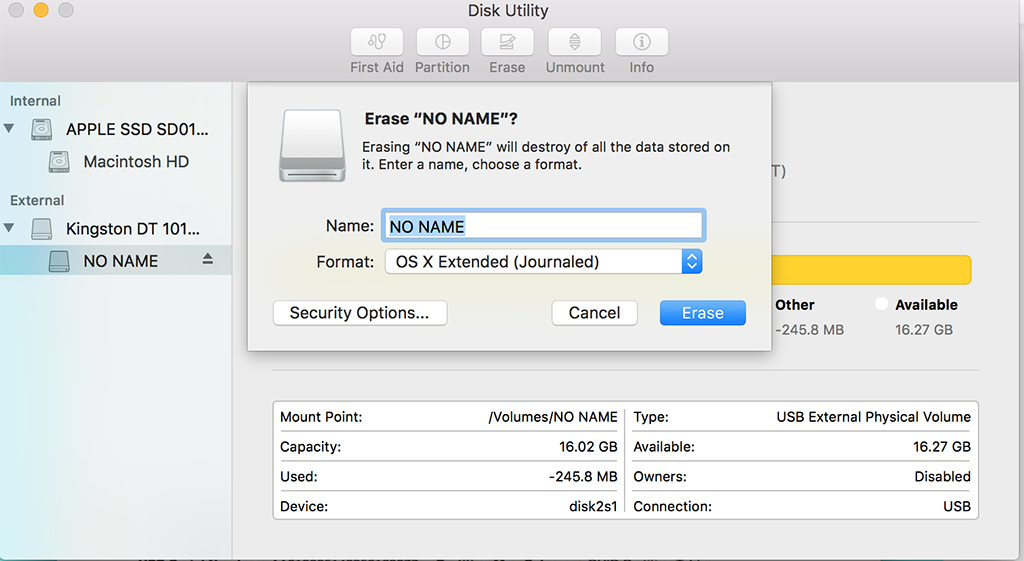Click USB External Physical Volume type value
The image size is (1024, 561).
tap(873, 417)
